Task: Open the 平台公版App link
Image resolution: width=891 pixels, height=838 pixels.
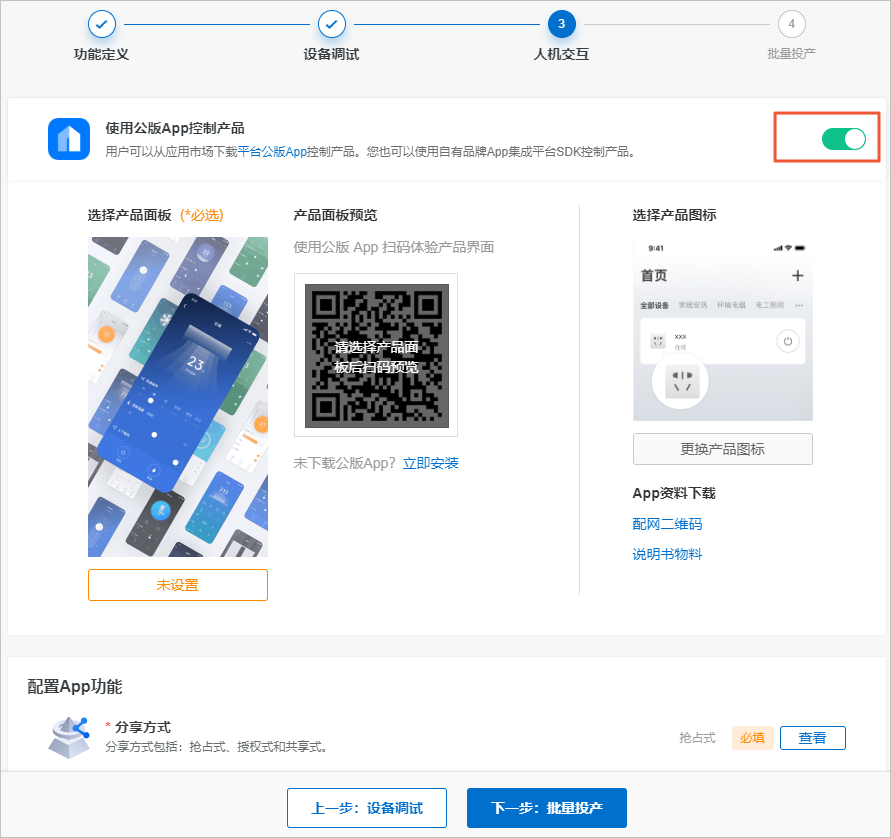Action: pos(272,152)
